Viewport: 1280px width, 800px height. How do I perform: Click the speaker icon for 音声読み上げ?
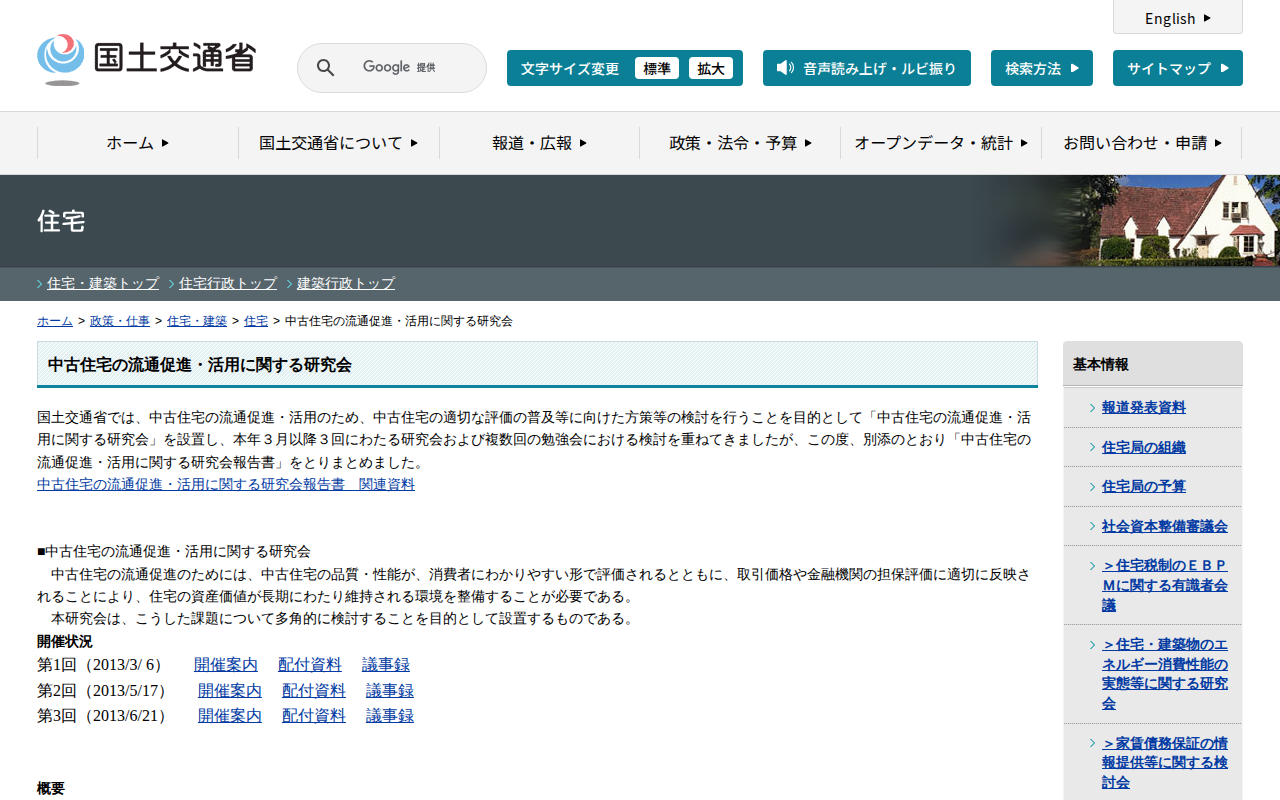785,68
